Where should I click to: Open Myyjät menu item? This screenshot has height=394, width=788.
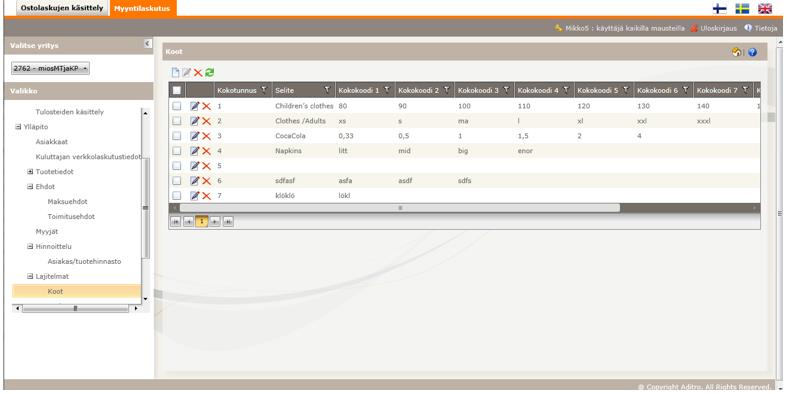(x=46, y=232)
